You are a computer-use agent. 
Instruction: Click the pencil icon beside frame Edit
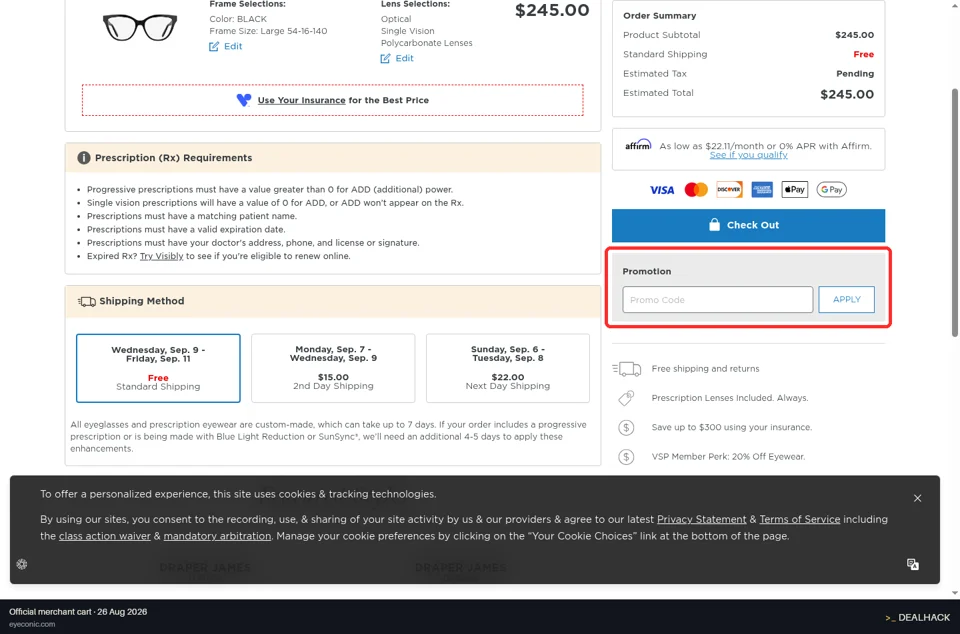pos(214,47)
